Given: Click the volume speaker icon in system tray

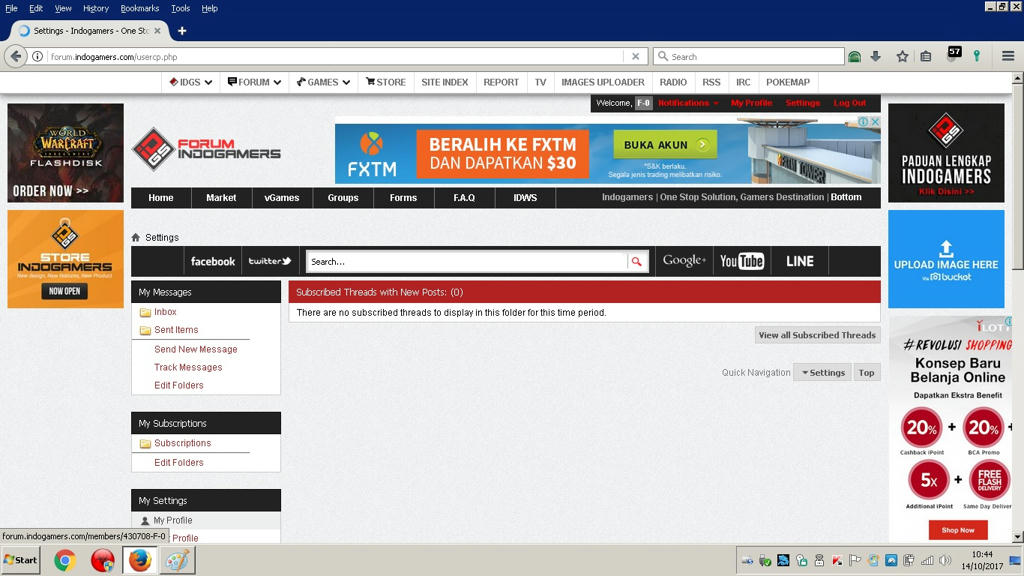Looking at the screenshot, I should click(x=945, y=560).
